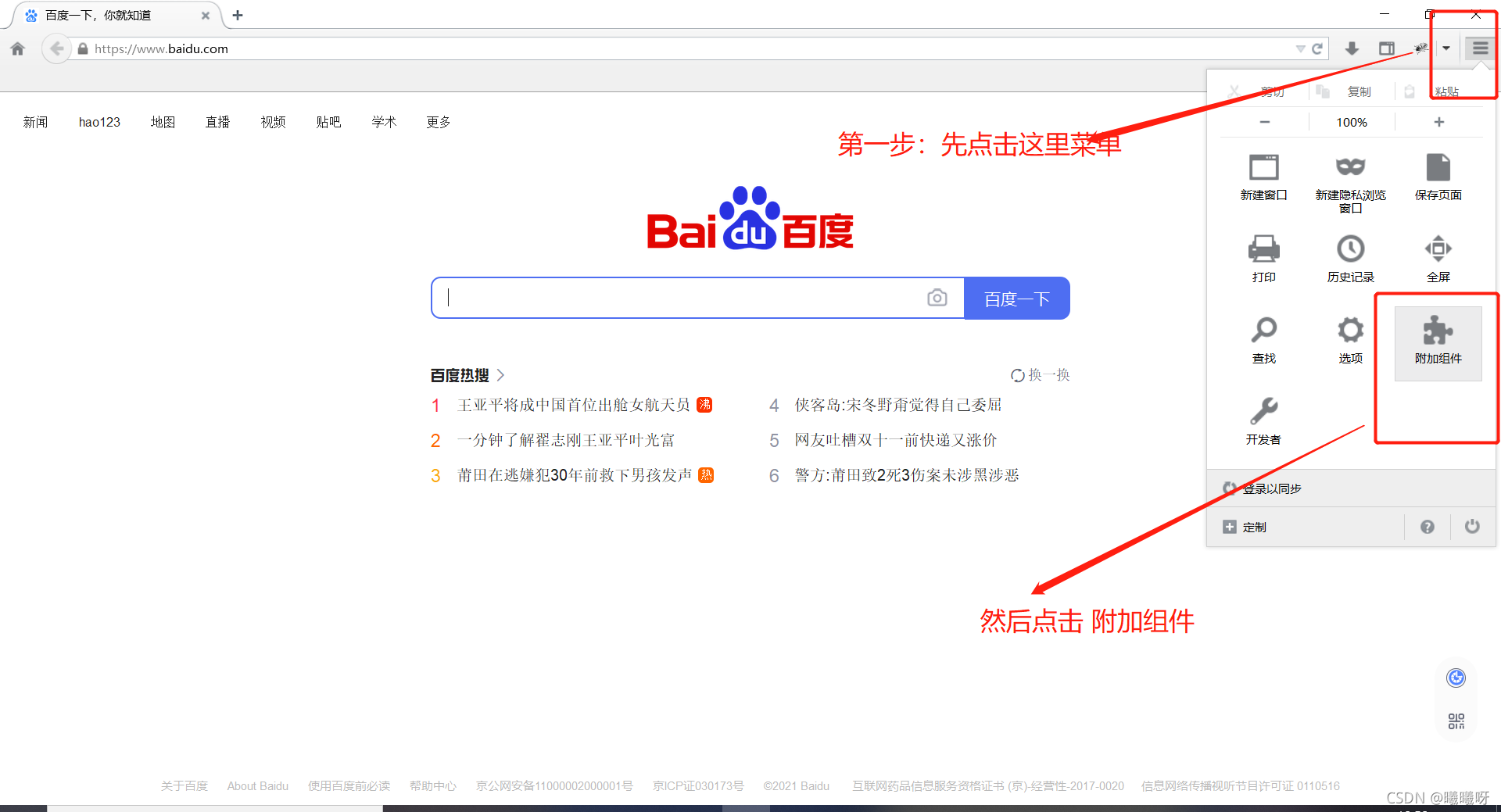Open 京ICP证030173号 footer link
The image size is (1501, 812).
[698, 785]
